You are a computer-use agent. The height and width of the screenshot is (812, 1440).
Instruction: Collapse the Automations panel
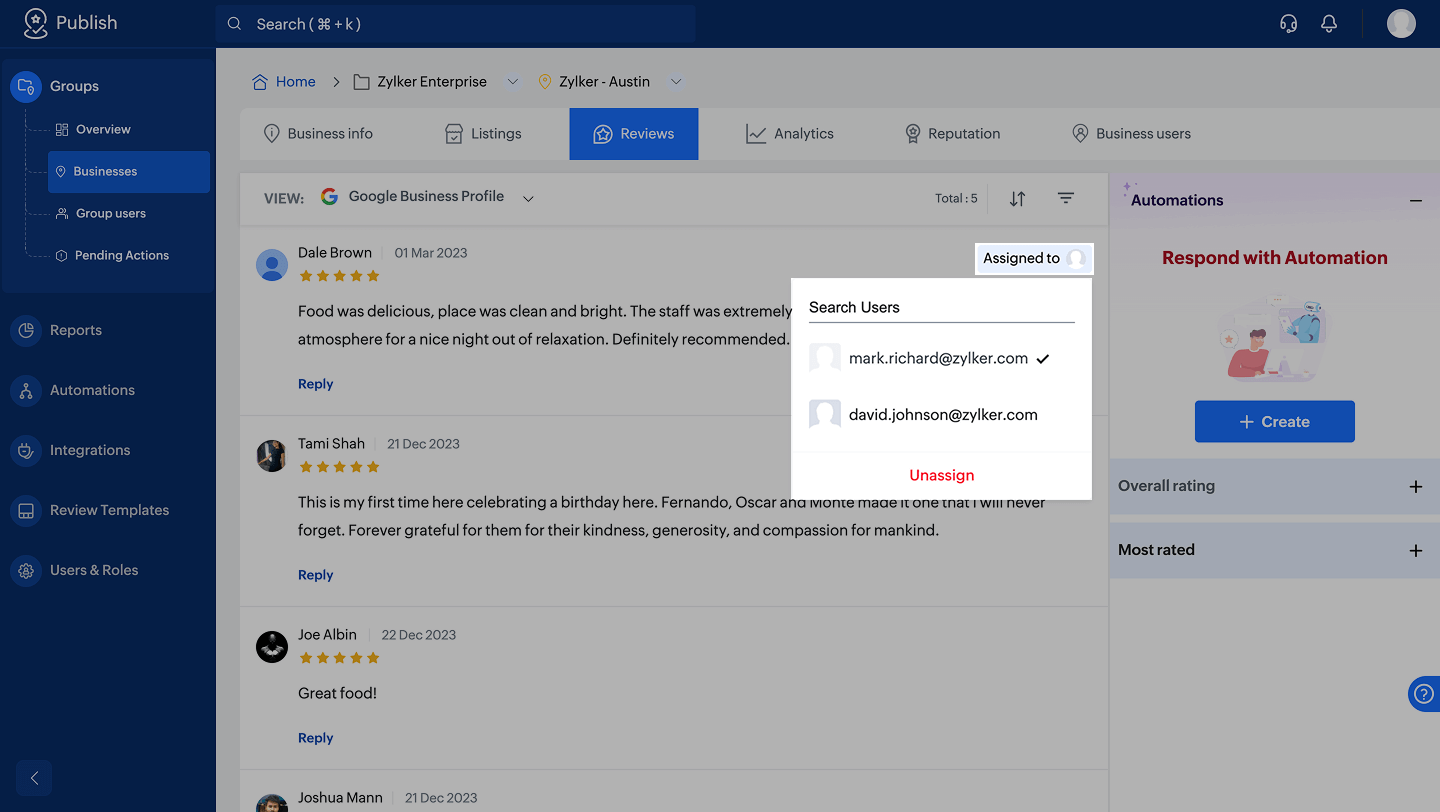coord(1415,201)
